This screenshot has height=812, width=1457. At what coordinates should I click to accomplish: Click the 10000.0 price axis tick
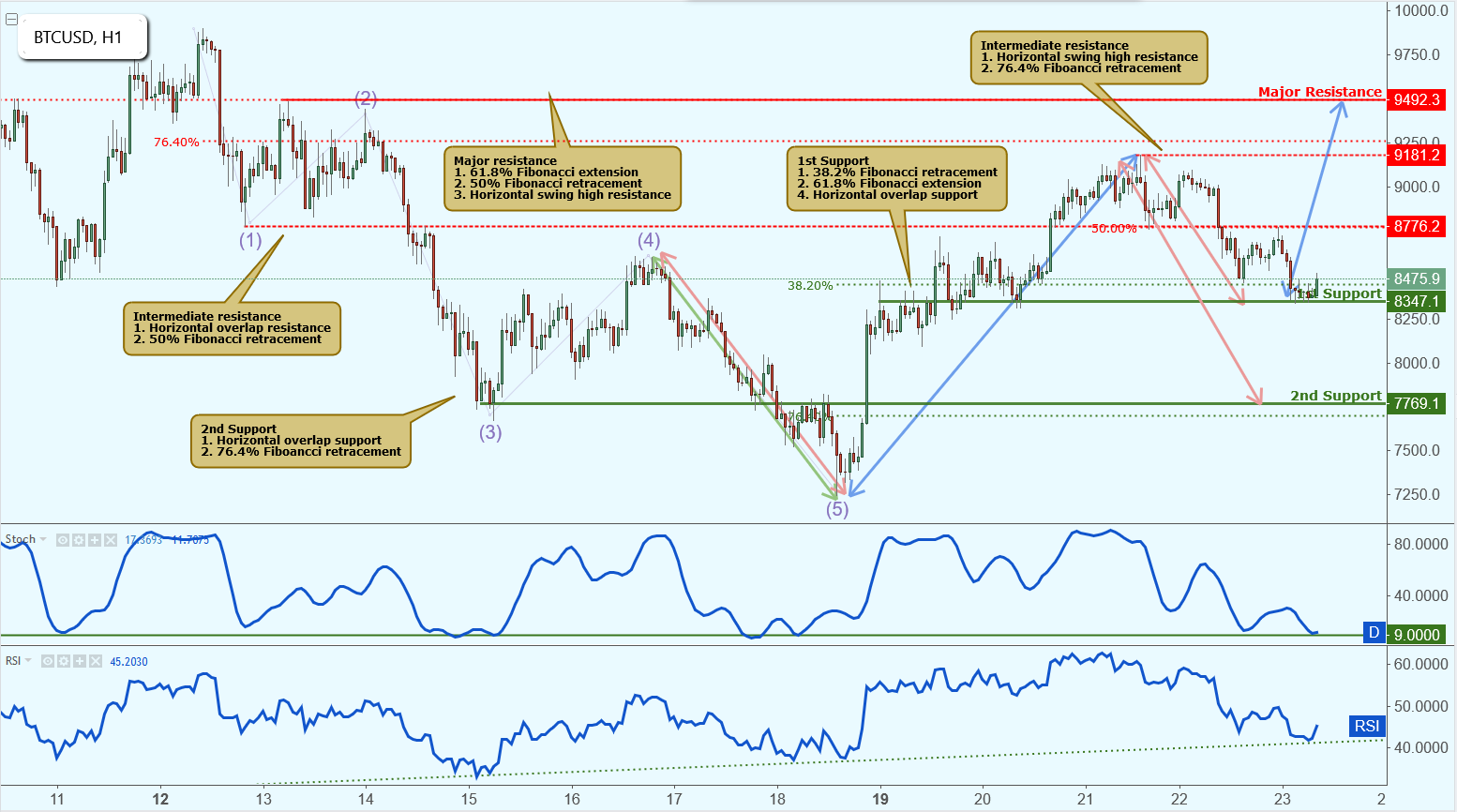[x=1420, y=11]
